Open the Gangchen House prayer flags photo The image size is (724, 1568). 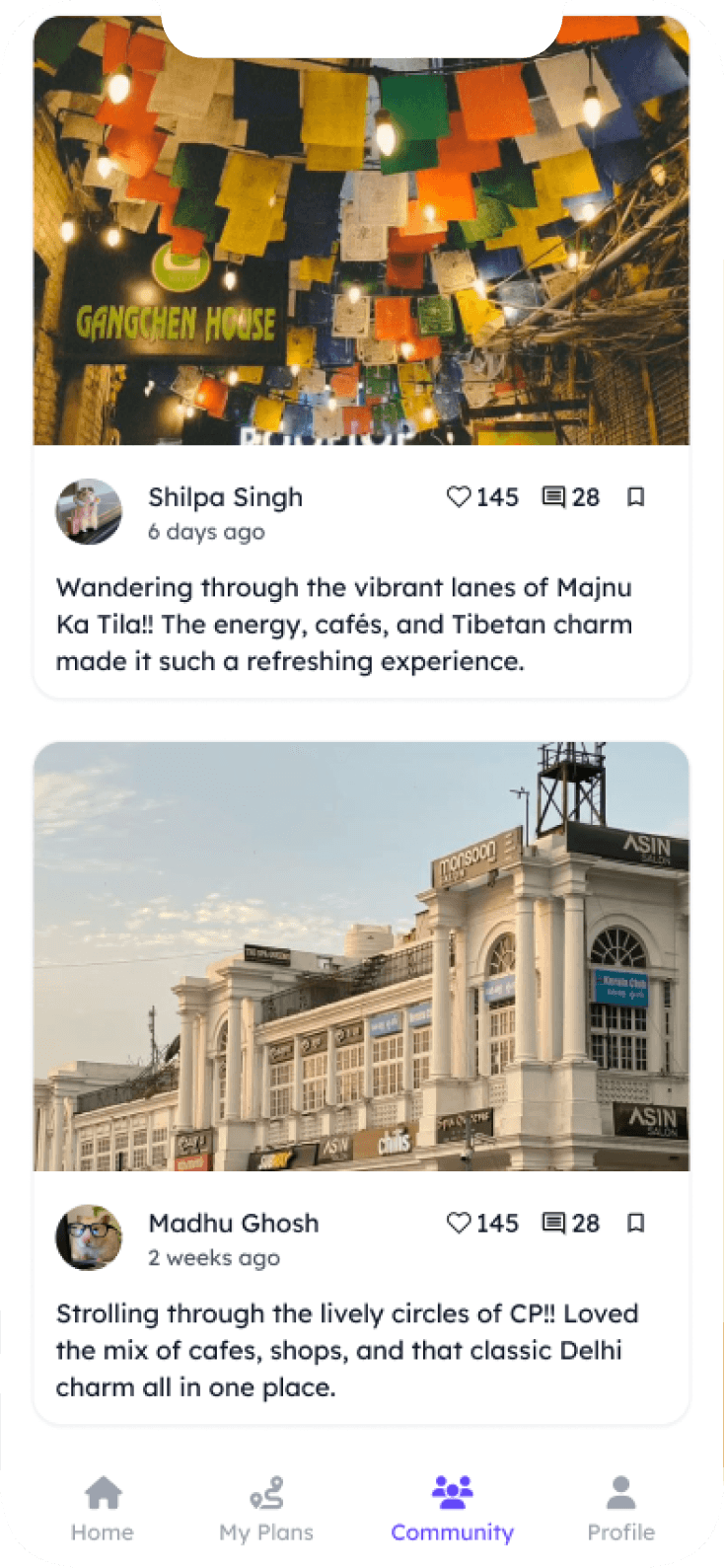click(x=361, y=230)
